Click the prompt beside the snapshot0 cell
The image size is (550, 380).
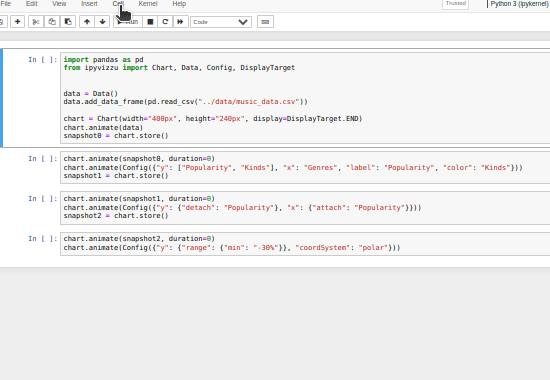tap(42, 159)
